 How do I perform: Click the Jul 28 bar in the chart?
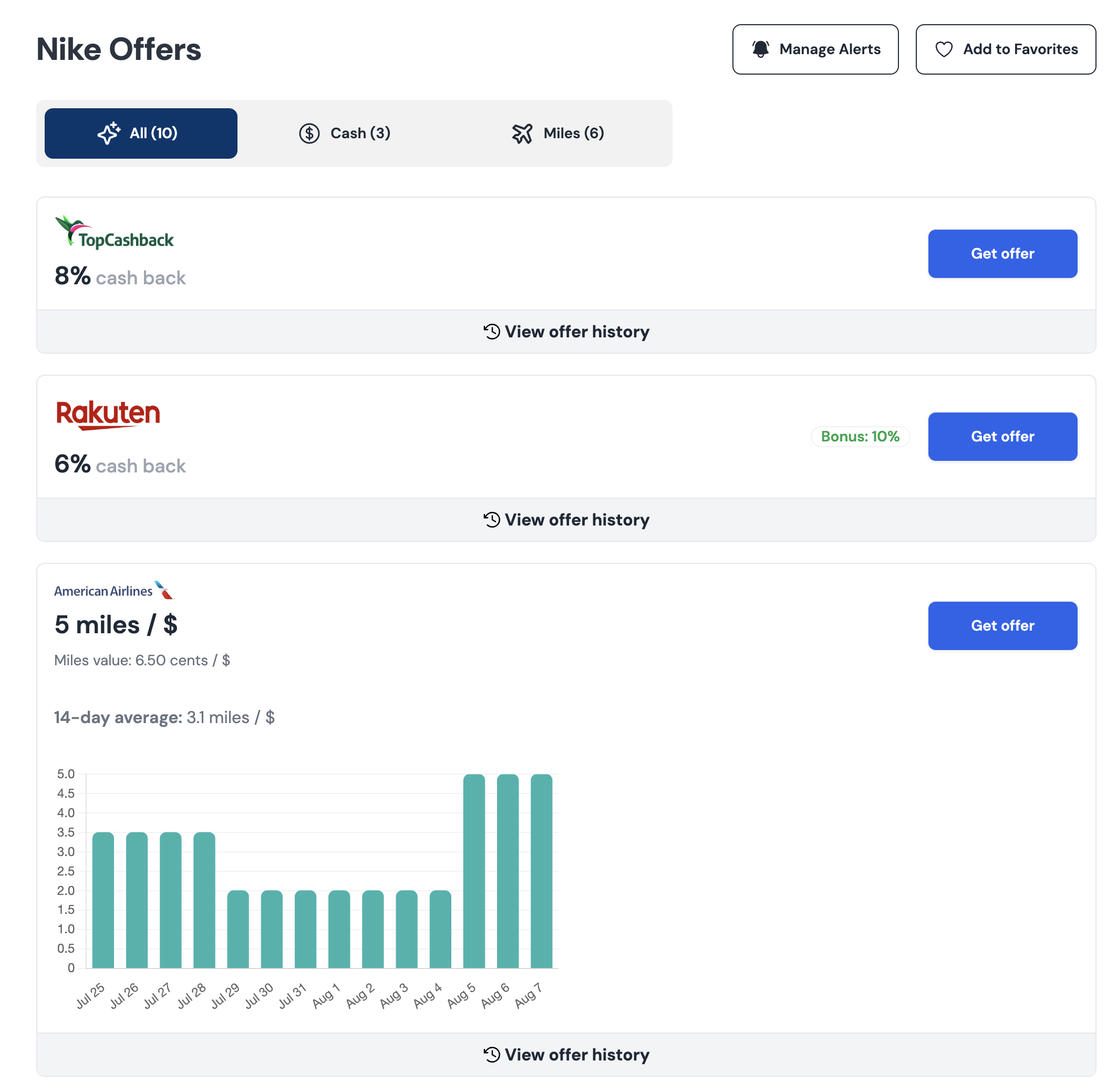tap(204, 900)
